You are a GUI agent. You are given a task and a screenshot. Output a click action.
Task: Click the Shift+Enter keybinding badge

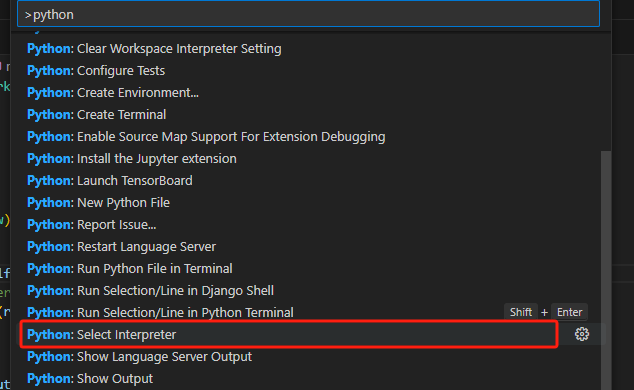tap(546, 312)
